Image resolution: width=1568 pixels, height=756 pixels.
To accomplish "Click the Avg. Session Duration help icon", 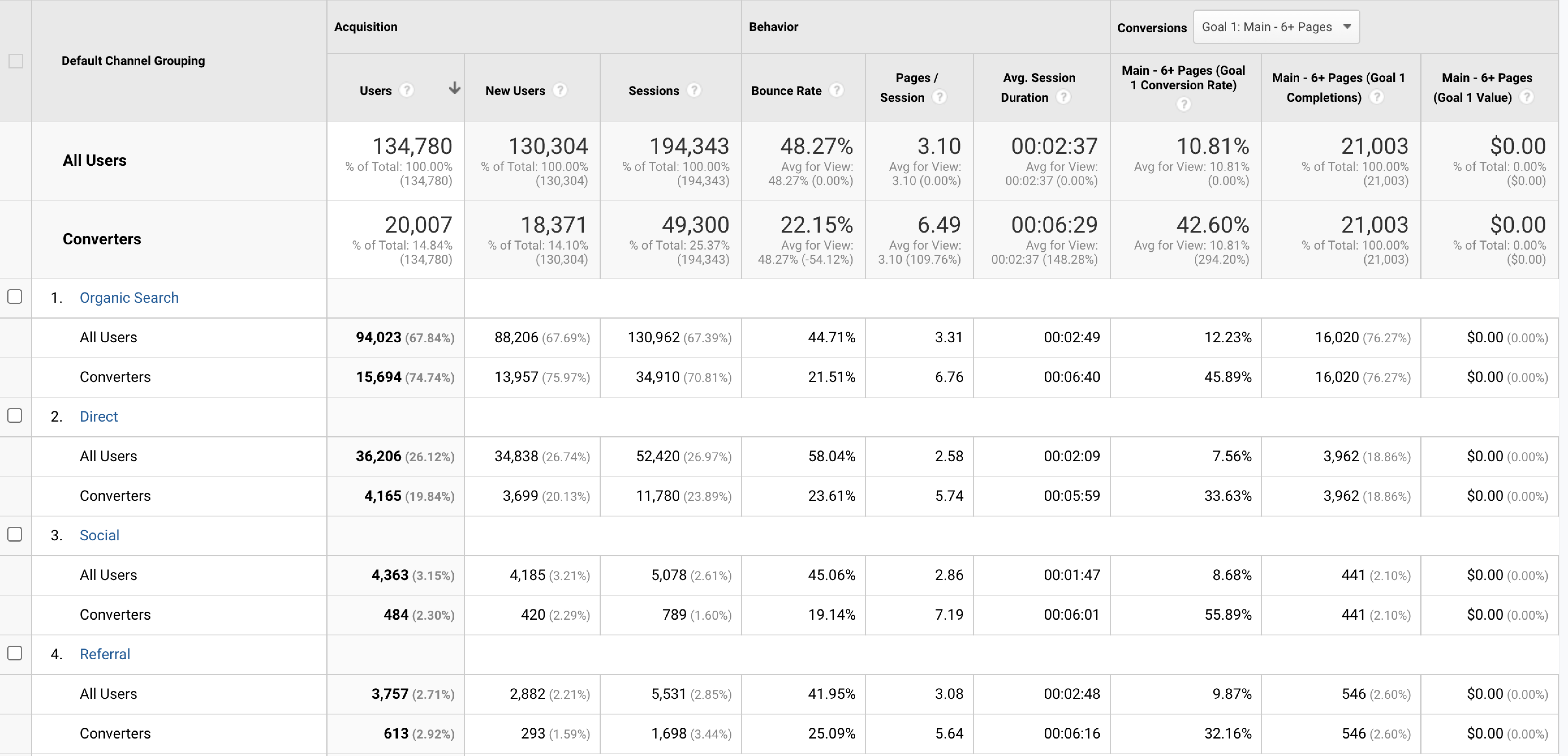I will pyautogui.click(x=1063, y=97).
